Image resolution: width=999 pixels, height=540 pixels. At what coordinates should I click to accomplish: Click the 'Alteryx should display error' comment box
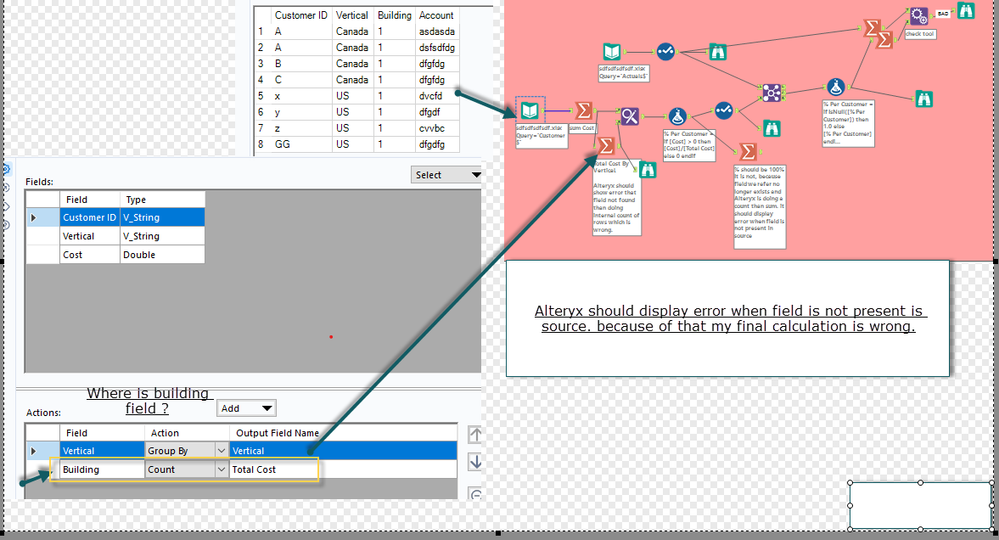click(728, 318)
